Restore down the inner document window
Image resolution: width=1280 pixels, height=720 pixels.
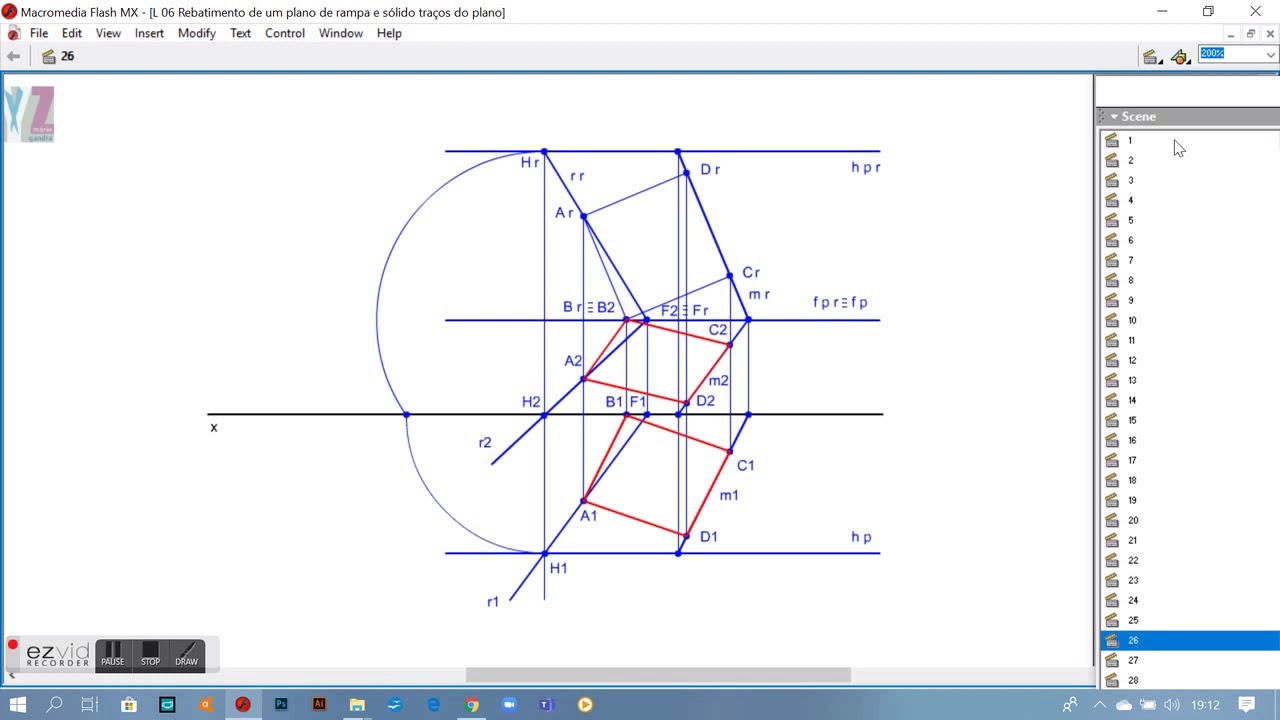1250,33
